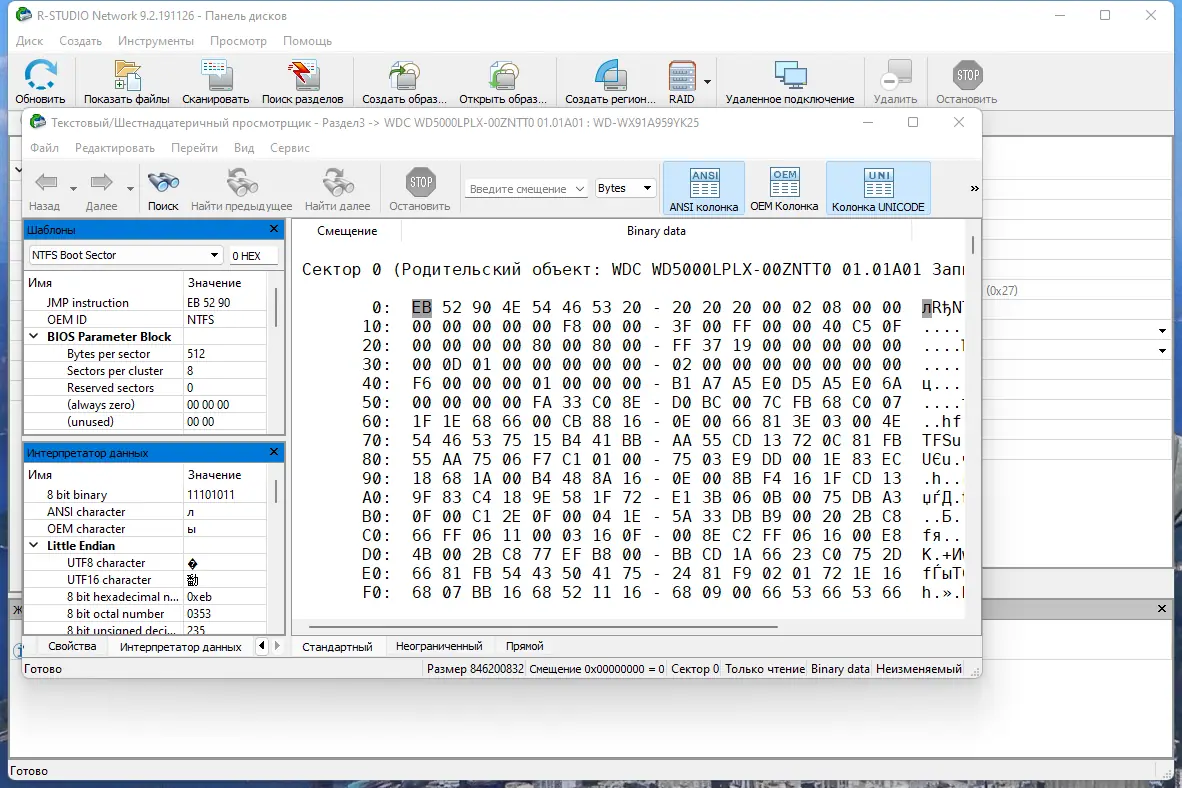
Task: Select the Прямой view tab
Action: click(x=525, y=646)
